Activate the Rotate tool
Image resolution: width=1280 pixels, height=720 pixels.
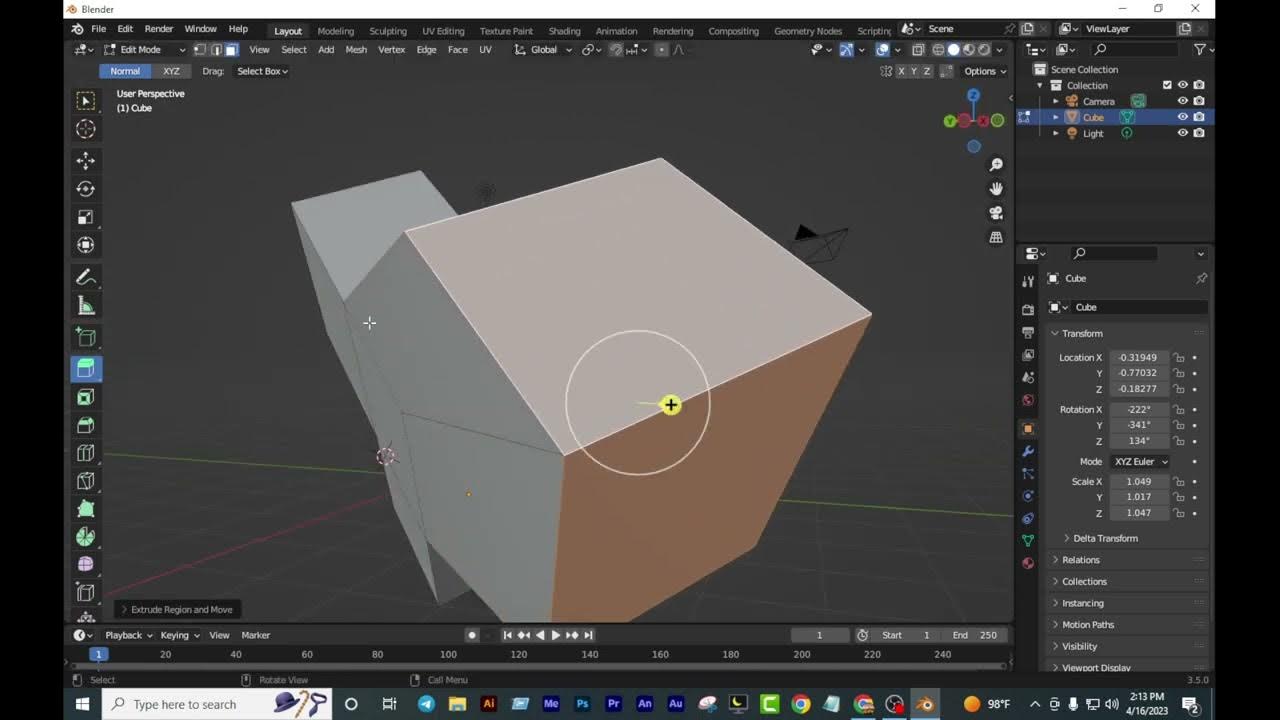[x=86, y=189]
